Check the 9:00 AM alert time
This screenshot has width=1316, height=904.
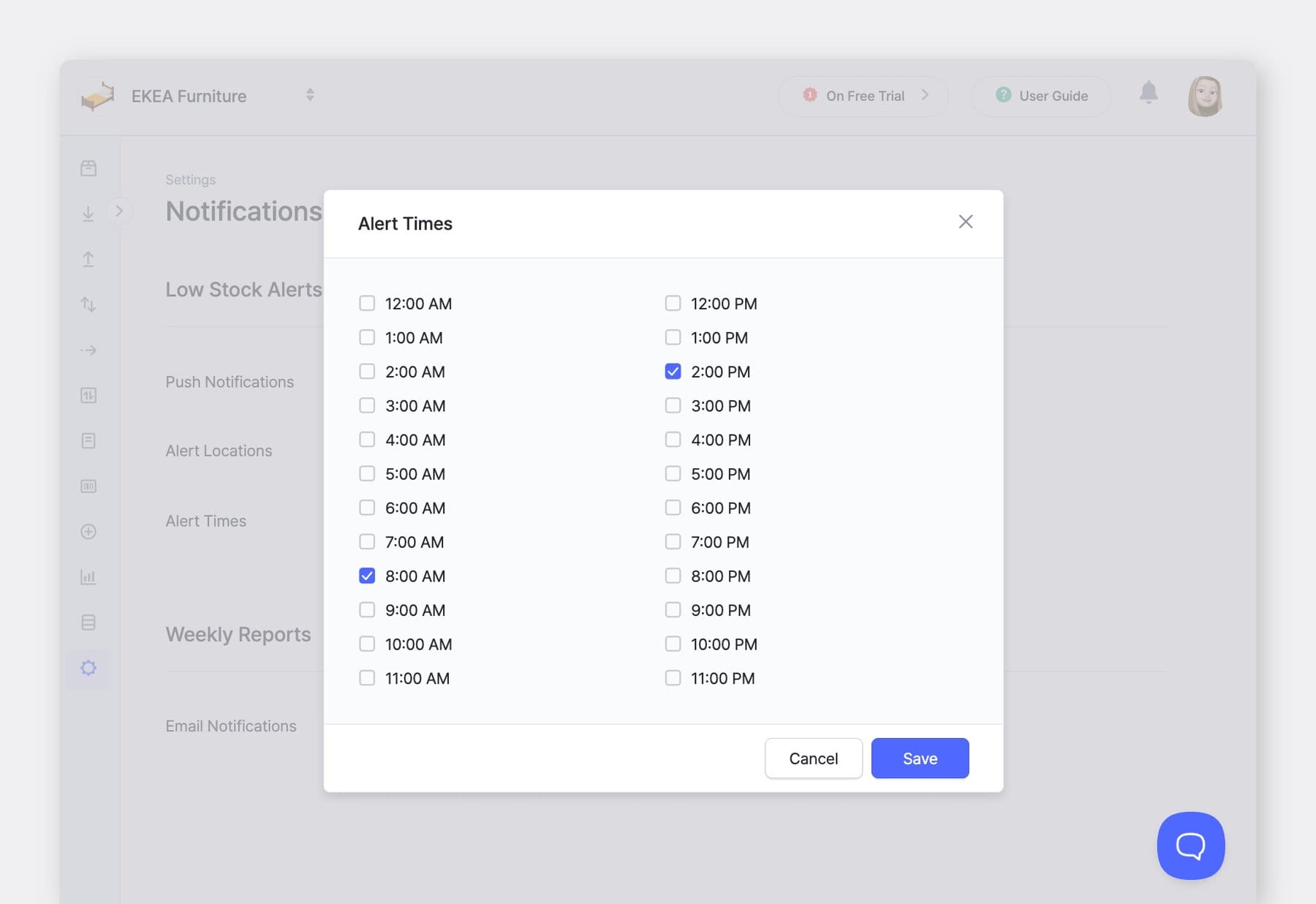coord(366,609)
